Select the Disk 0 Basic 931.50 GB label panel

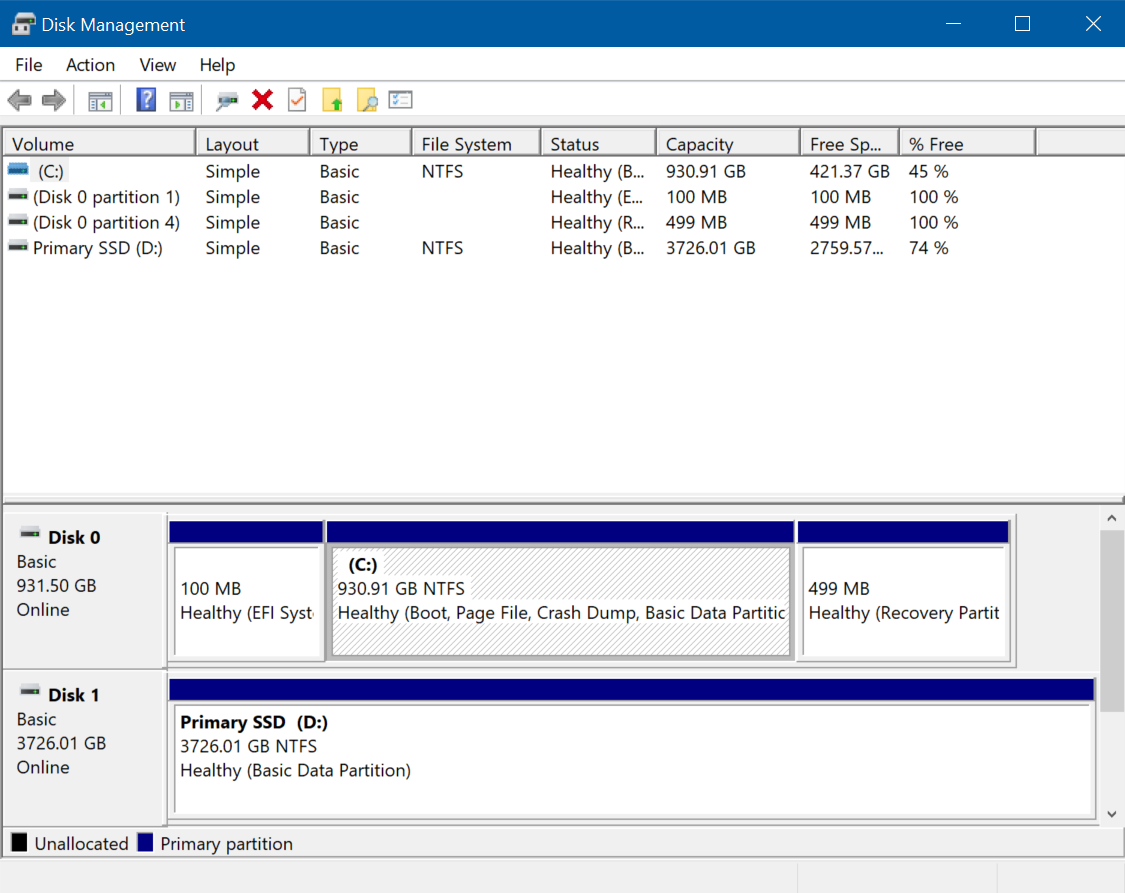[85, 590]
